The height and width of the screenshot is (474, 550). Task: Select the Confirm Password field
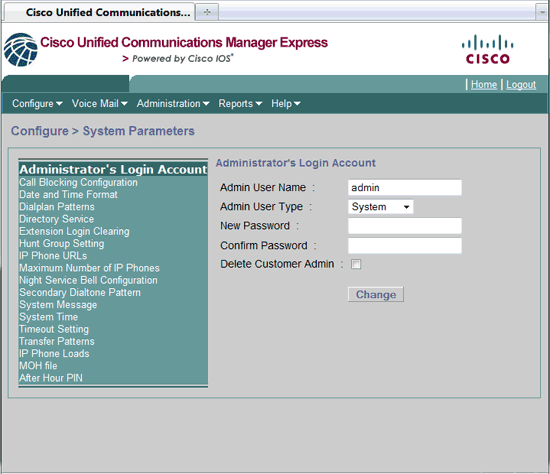click(405, 246)
